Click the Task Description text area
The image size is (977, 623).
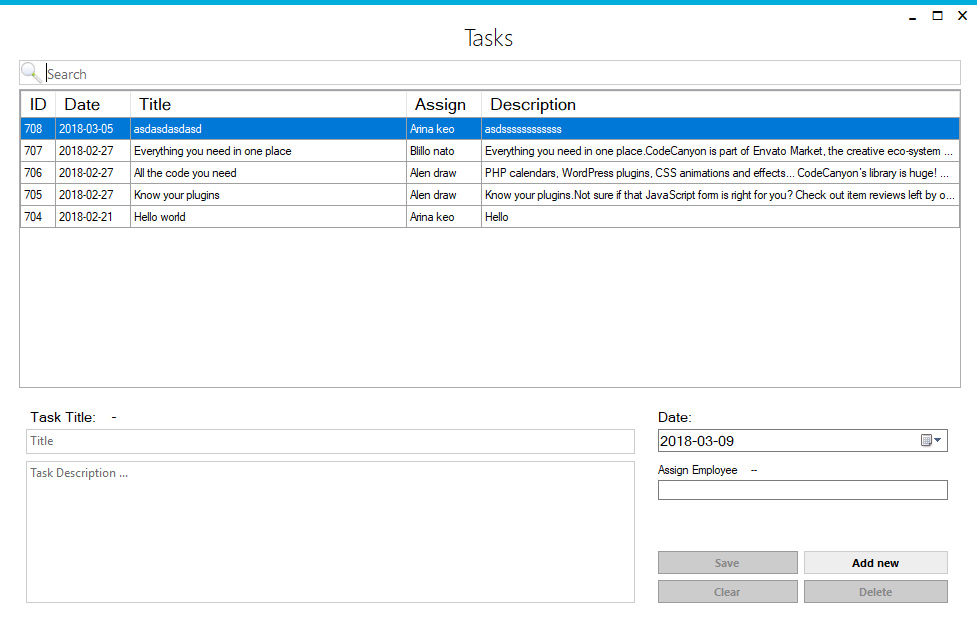click(330, 532)
